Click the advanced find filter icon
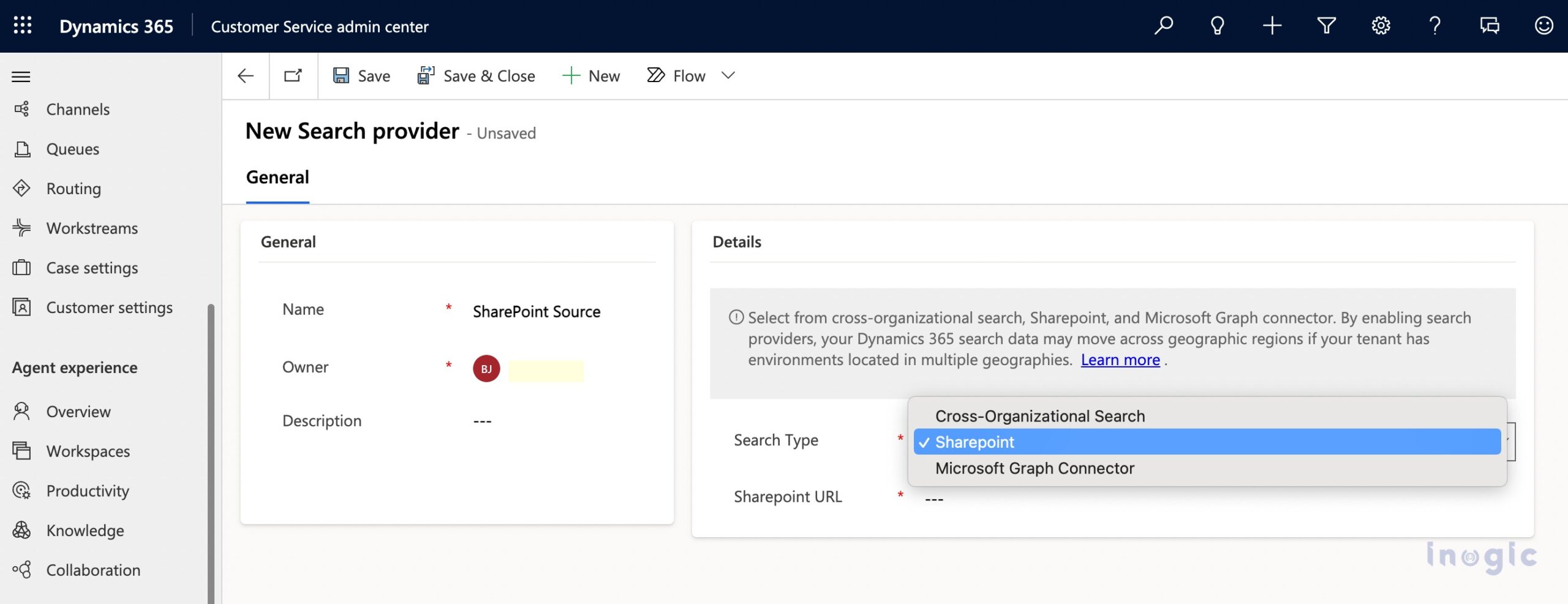Viewport: 1568px width, 604px height. click(1326, 26)
